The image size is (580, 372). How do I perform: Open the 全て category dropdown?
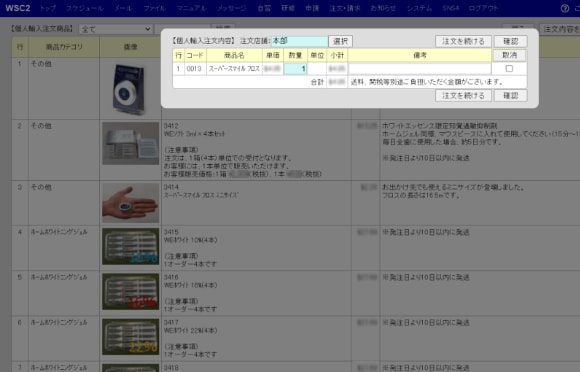tap(115, 29)
